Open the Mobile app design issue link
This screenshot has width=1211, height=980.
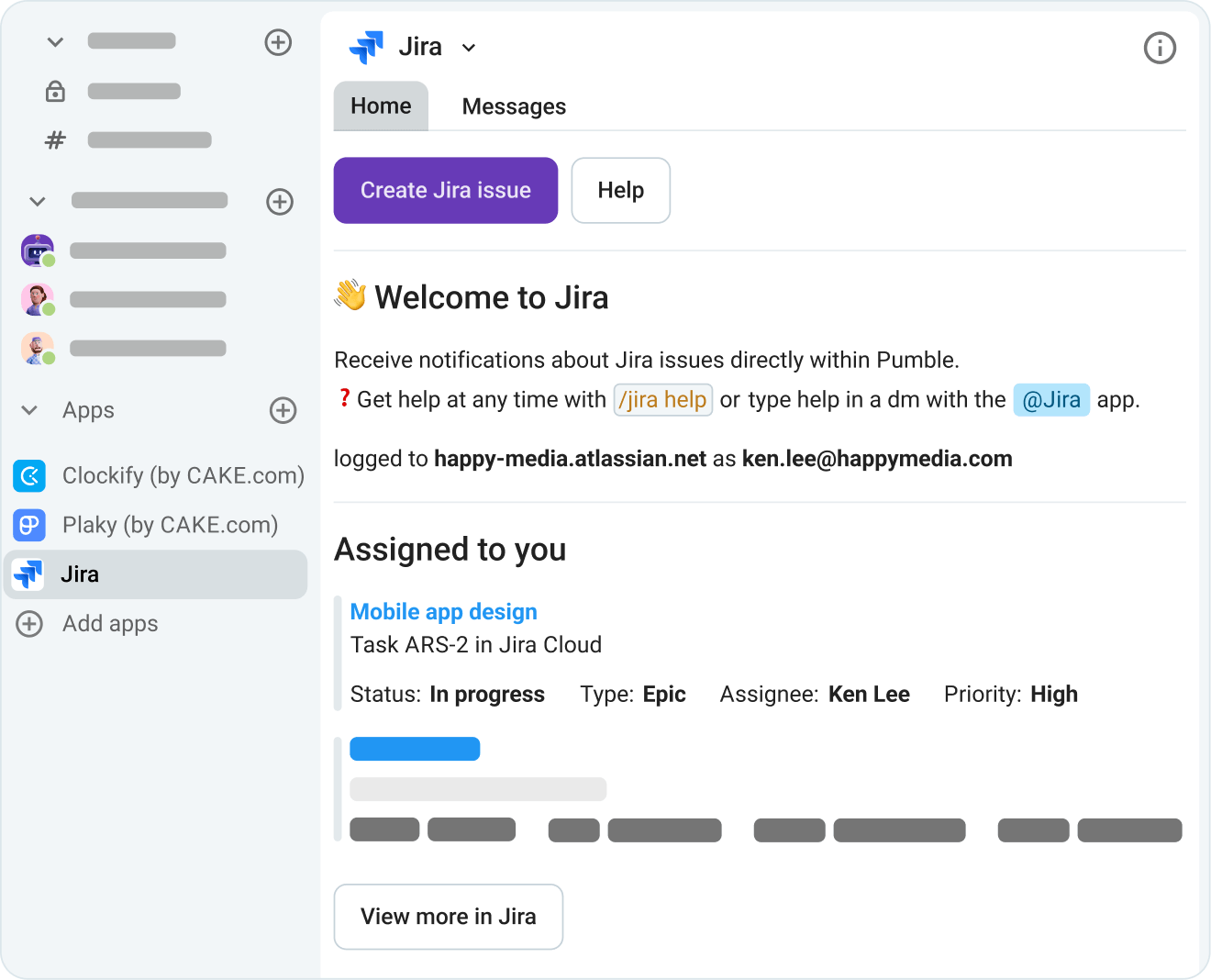point(444,612)
